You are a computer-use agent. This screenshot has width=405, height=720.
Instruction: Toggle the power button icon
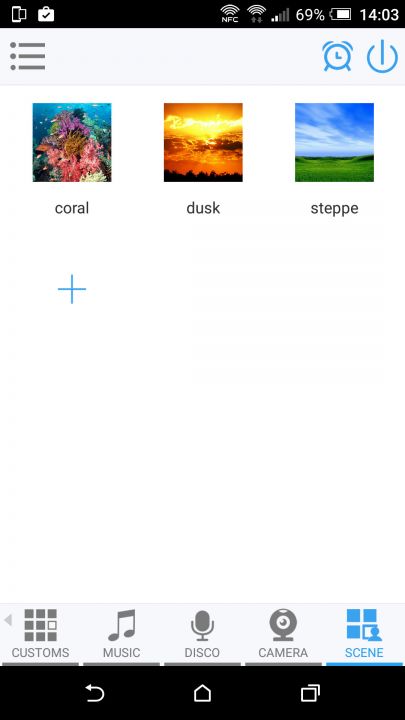pos(382,57)
